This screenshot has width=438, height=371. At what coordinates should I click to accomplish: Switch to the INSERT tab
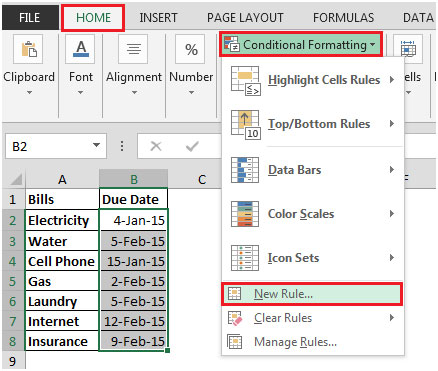coord(158,18)
